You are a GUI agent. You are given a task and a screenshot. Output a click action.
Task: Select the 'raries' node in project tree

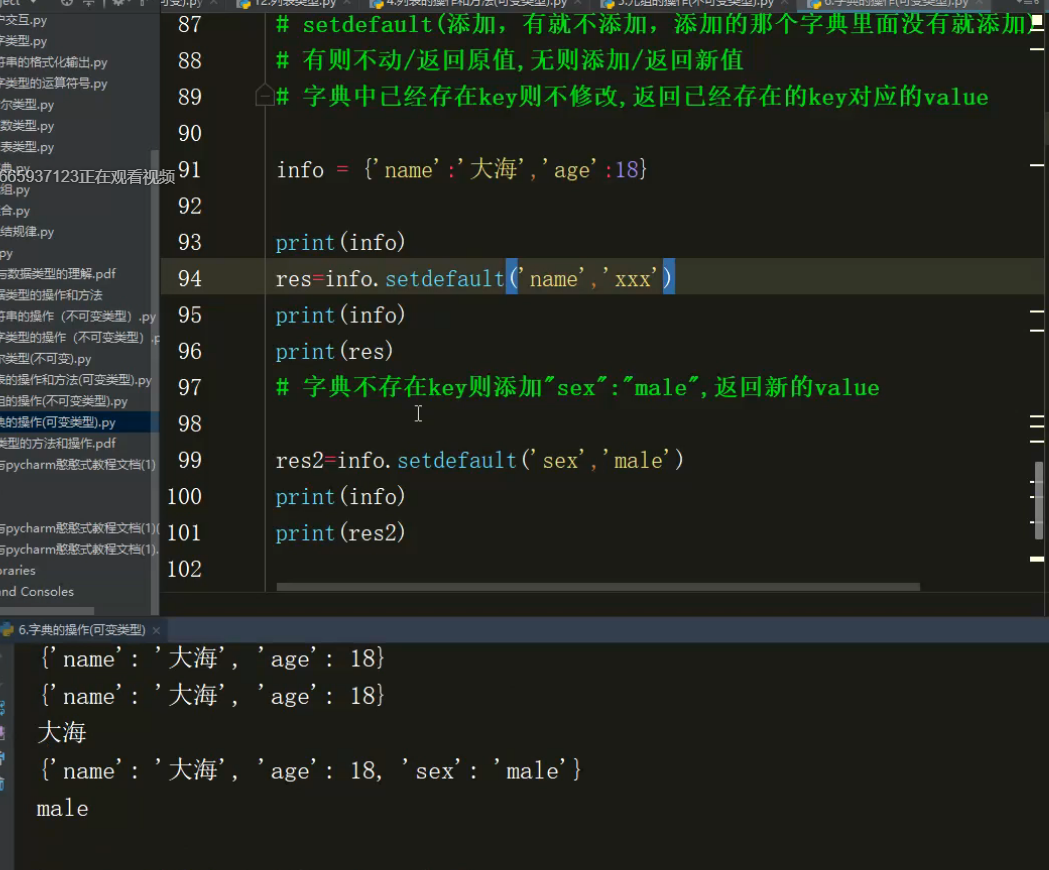[18, 570]
